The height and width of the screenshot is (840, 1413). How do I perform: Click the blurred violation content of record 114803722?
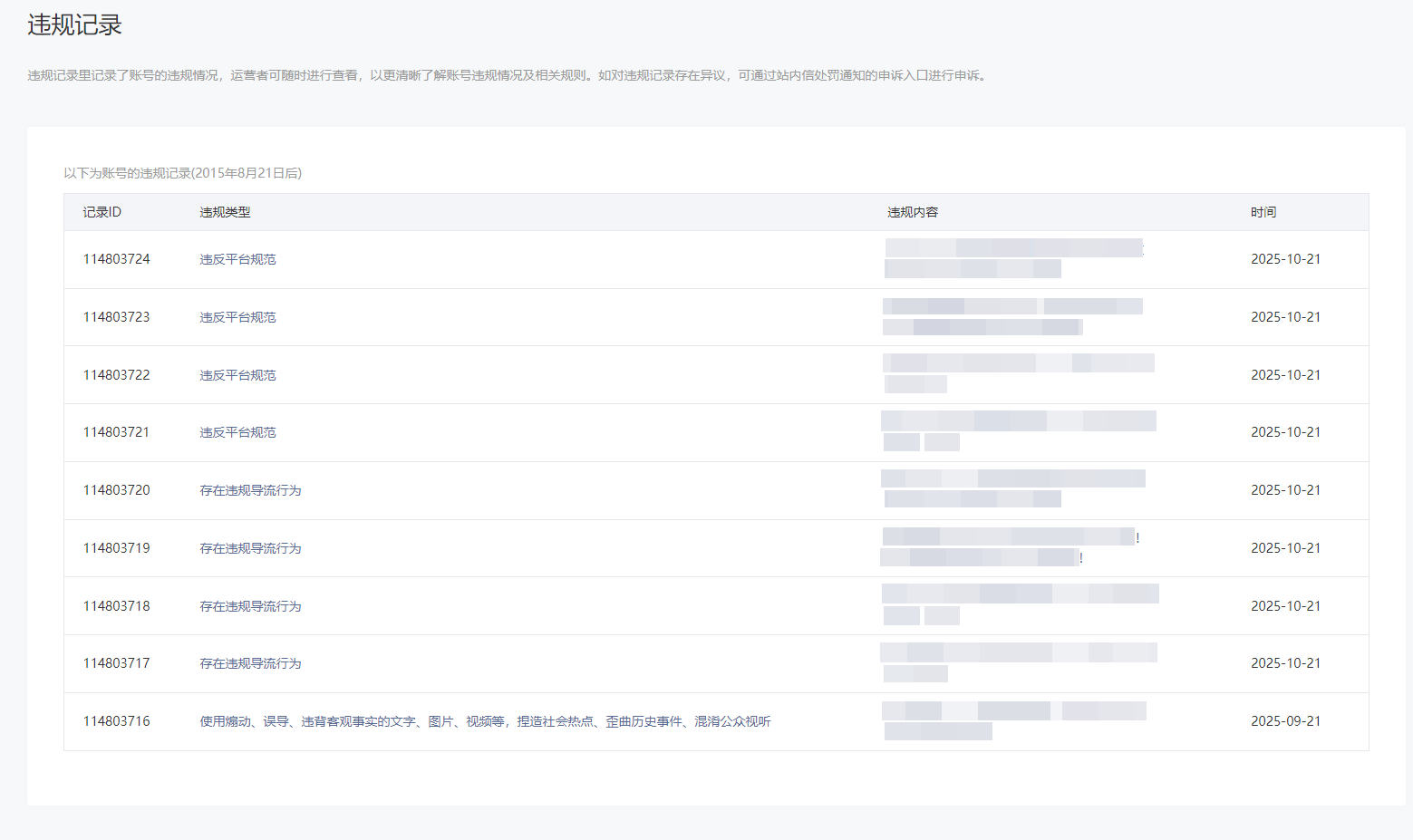point(1018,373)
